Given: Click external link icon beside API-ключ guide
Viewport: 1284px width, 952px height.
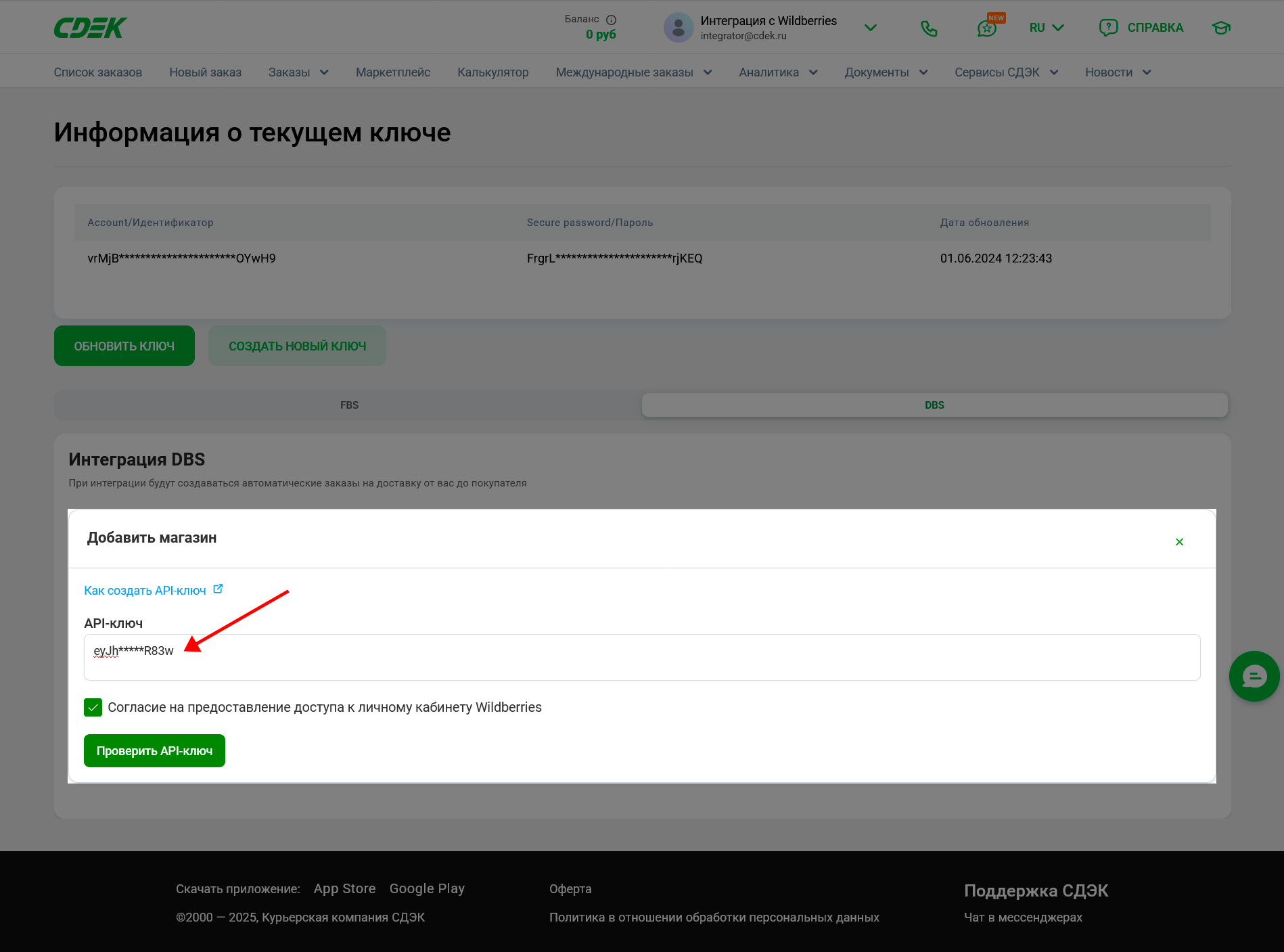Looking at the screenshot, I should coord(218,589).
